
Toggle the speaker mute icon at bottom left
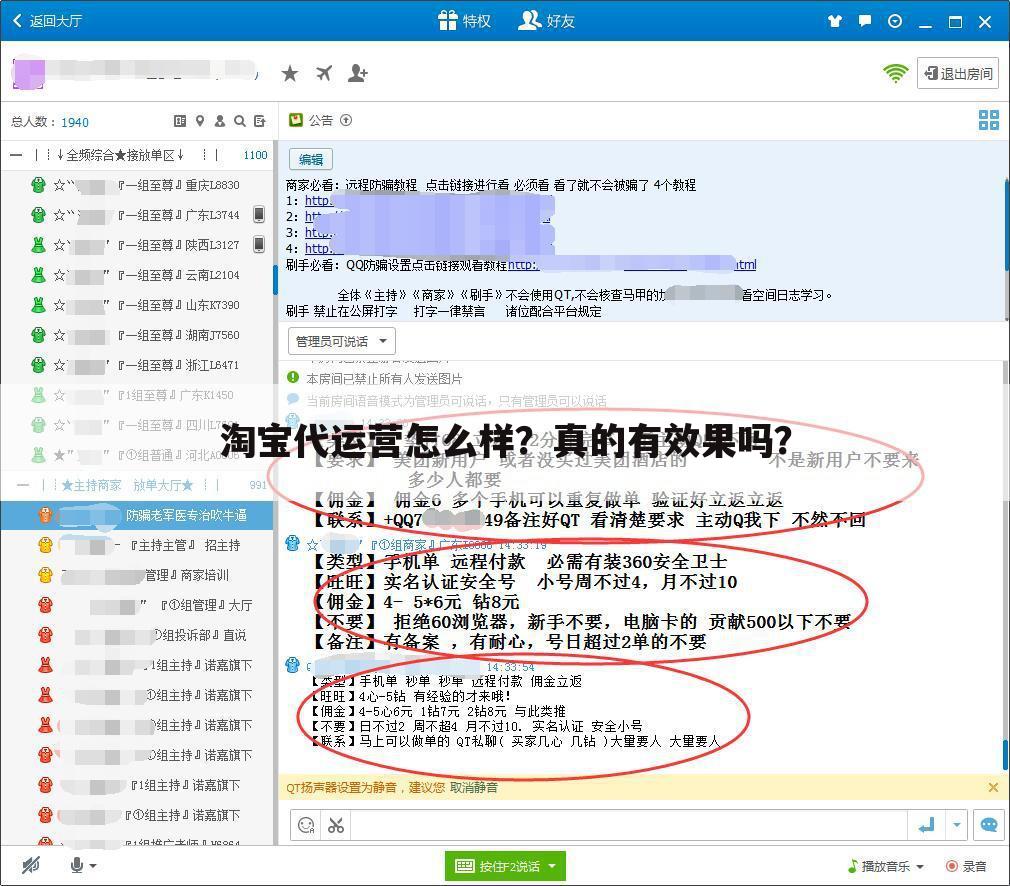coord(30,865)
